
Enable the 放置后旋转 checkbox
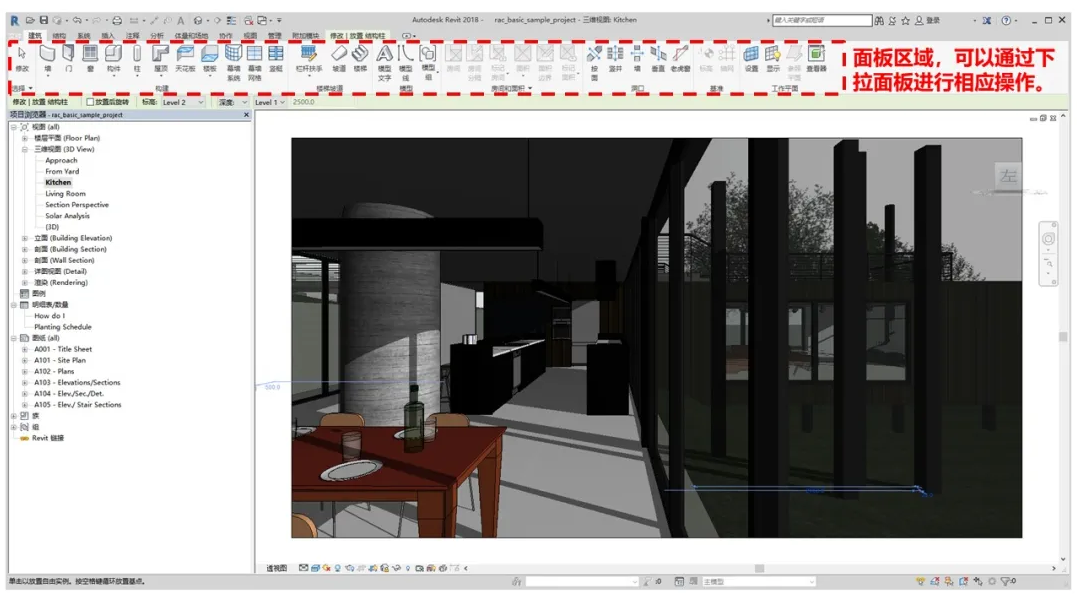90,102
